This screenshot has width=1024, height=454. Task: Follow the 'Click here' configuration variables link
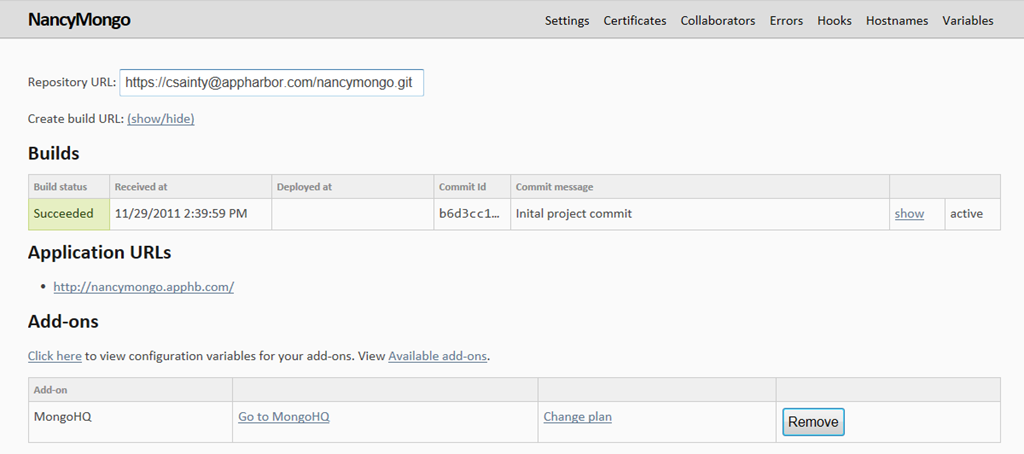coord(55,356)
